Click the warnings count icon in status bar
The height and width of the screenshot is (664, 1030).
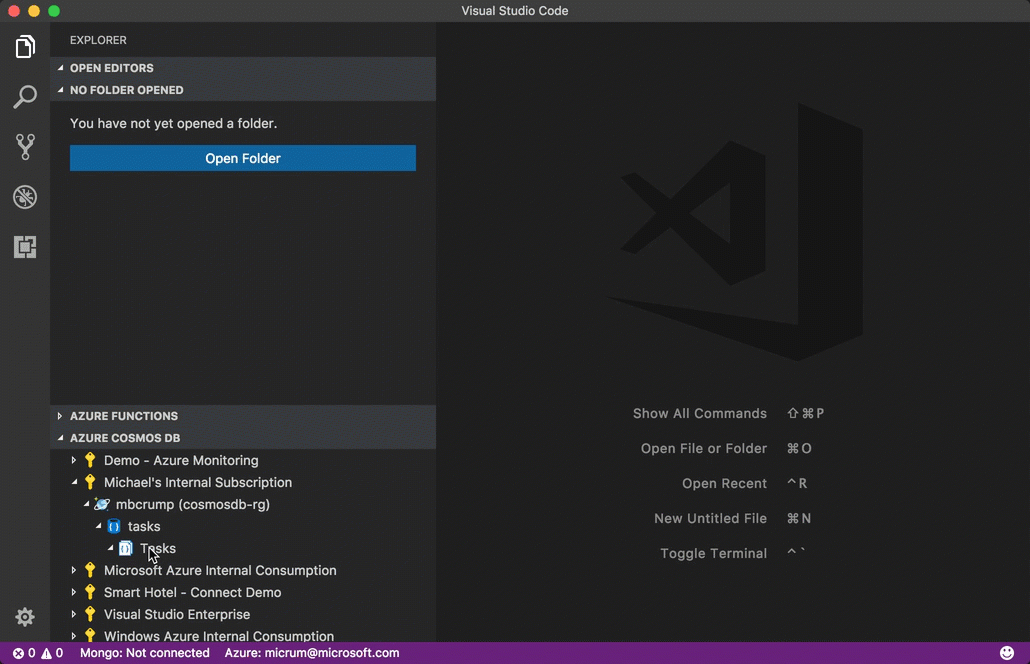(47, 653)
